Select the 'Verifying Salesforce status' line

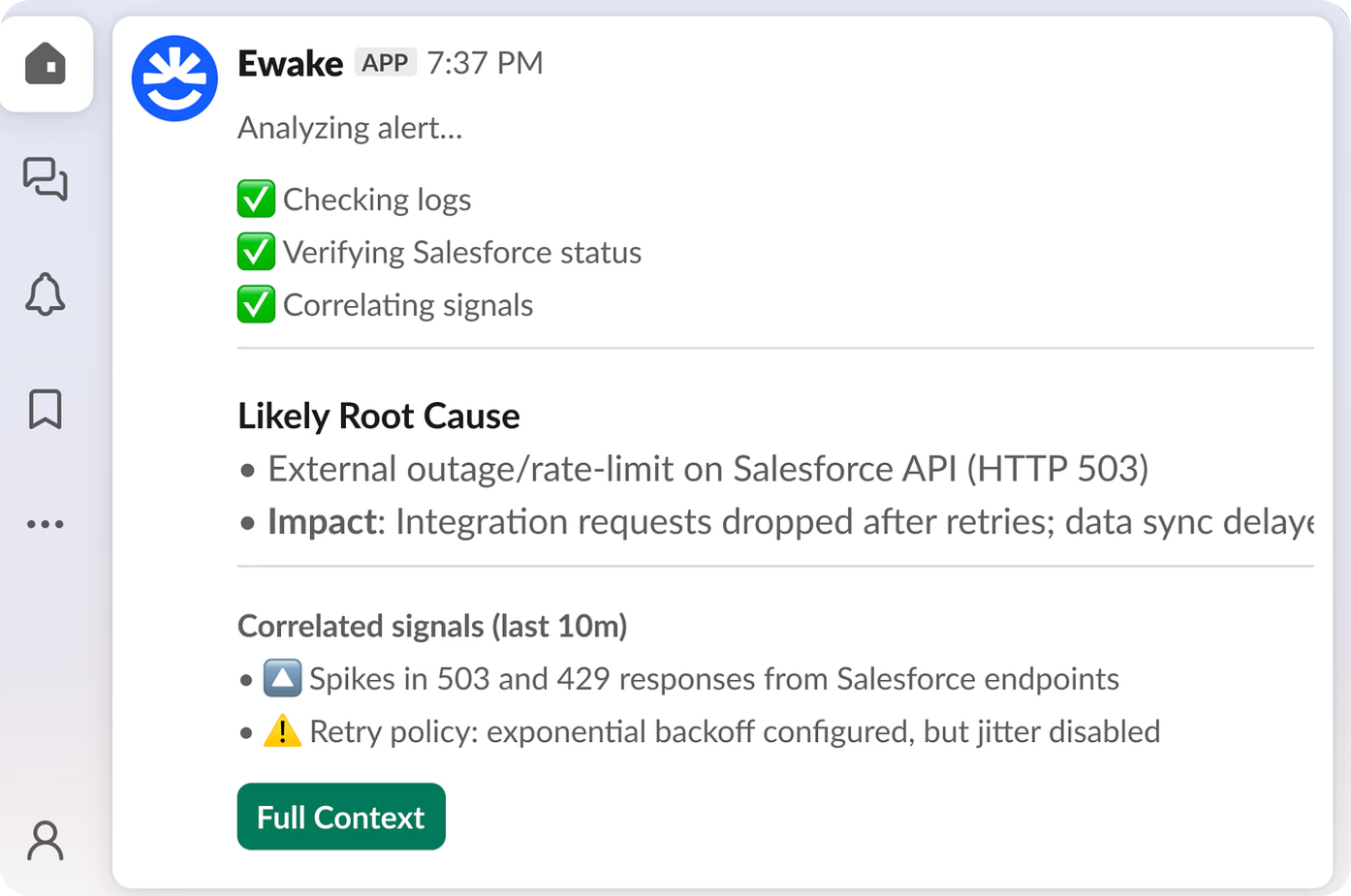[462, 253]
